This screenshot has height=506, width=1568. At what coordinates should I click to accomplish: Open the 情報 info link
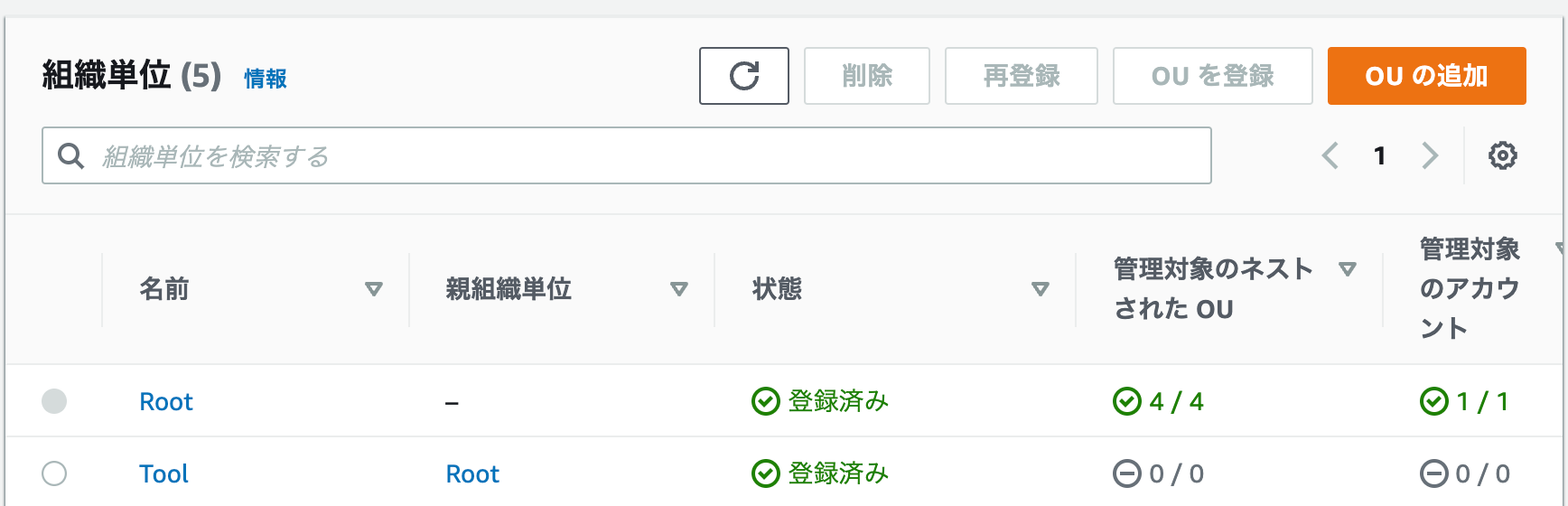266,79
